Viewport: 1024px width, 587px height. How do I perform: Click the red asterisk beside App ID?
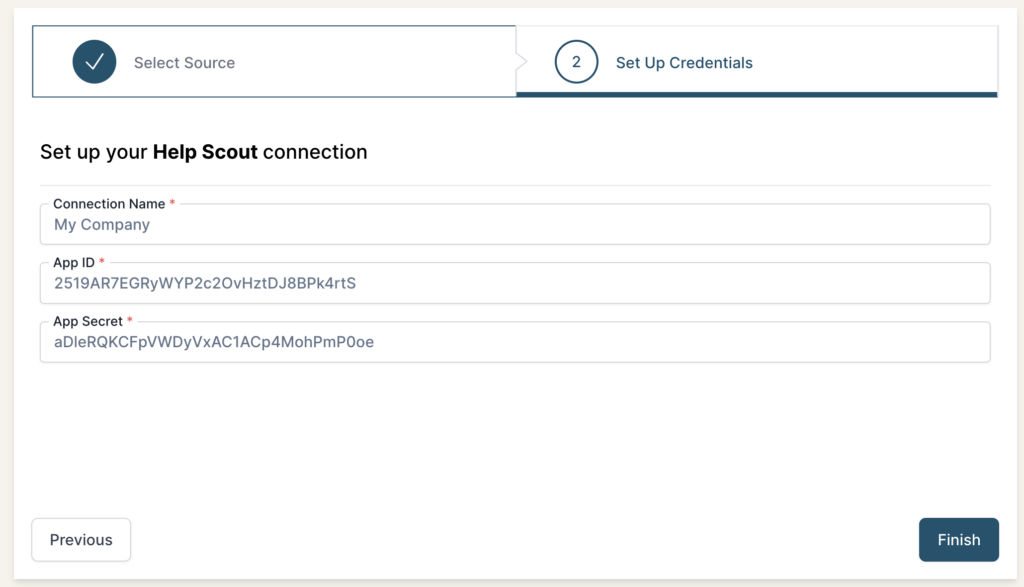point(101,262)
